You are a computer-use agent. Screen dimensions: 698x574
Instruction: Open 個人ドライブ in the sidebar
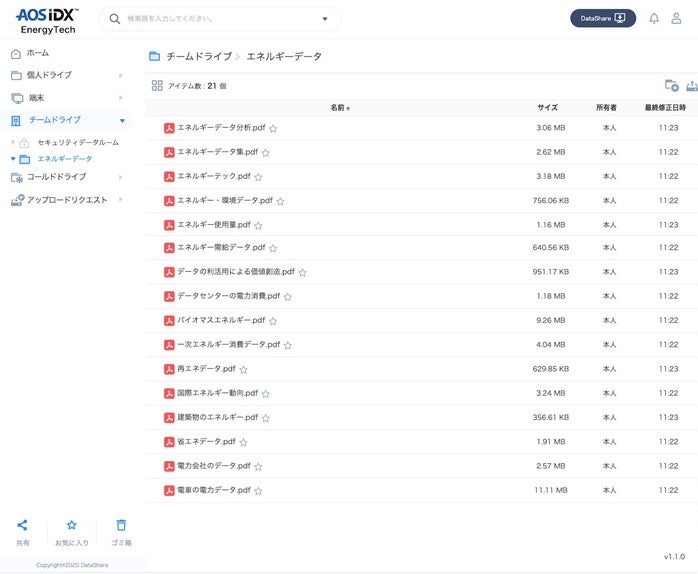[x=49, y=75]
